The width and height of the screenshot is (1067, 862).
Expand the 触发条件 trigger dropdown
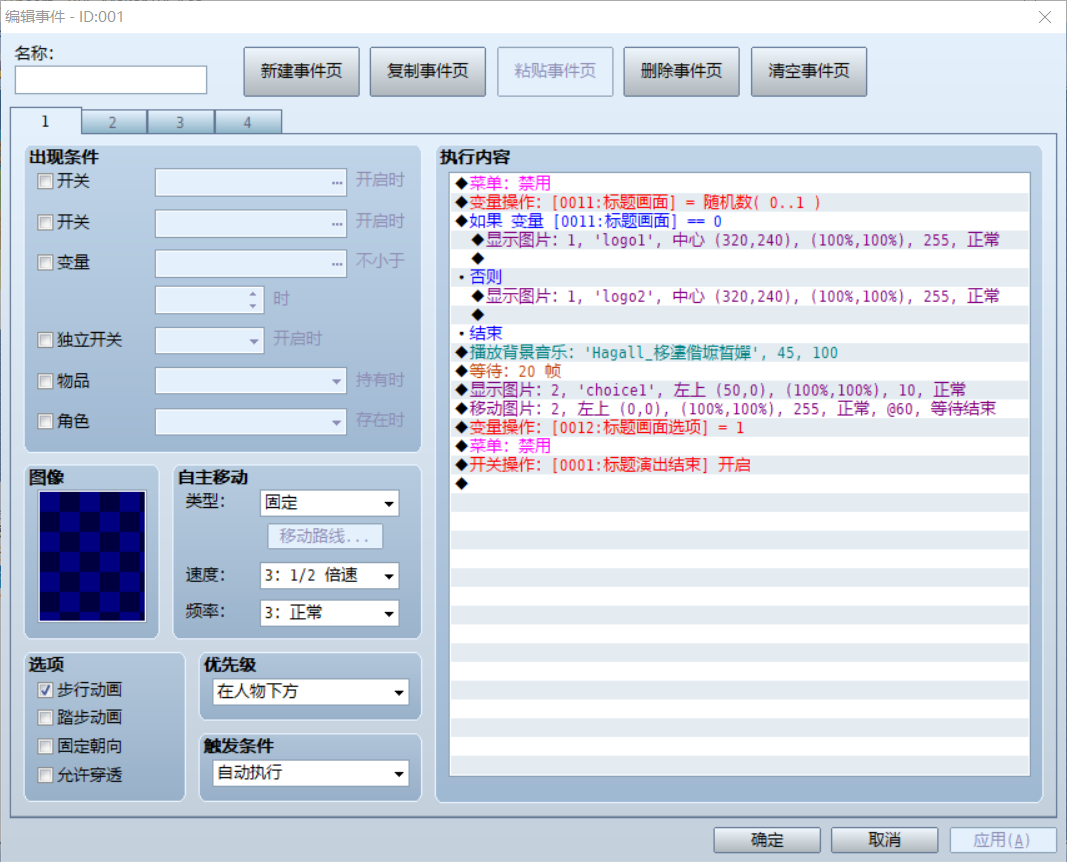point(310,773)
